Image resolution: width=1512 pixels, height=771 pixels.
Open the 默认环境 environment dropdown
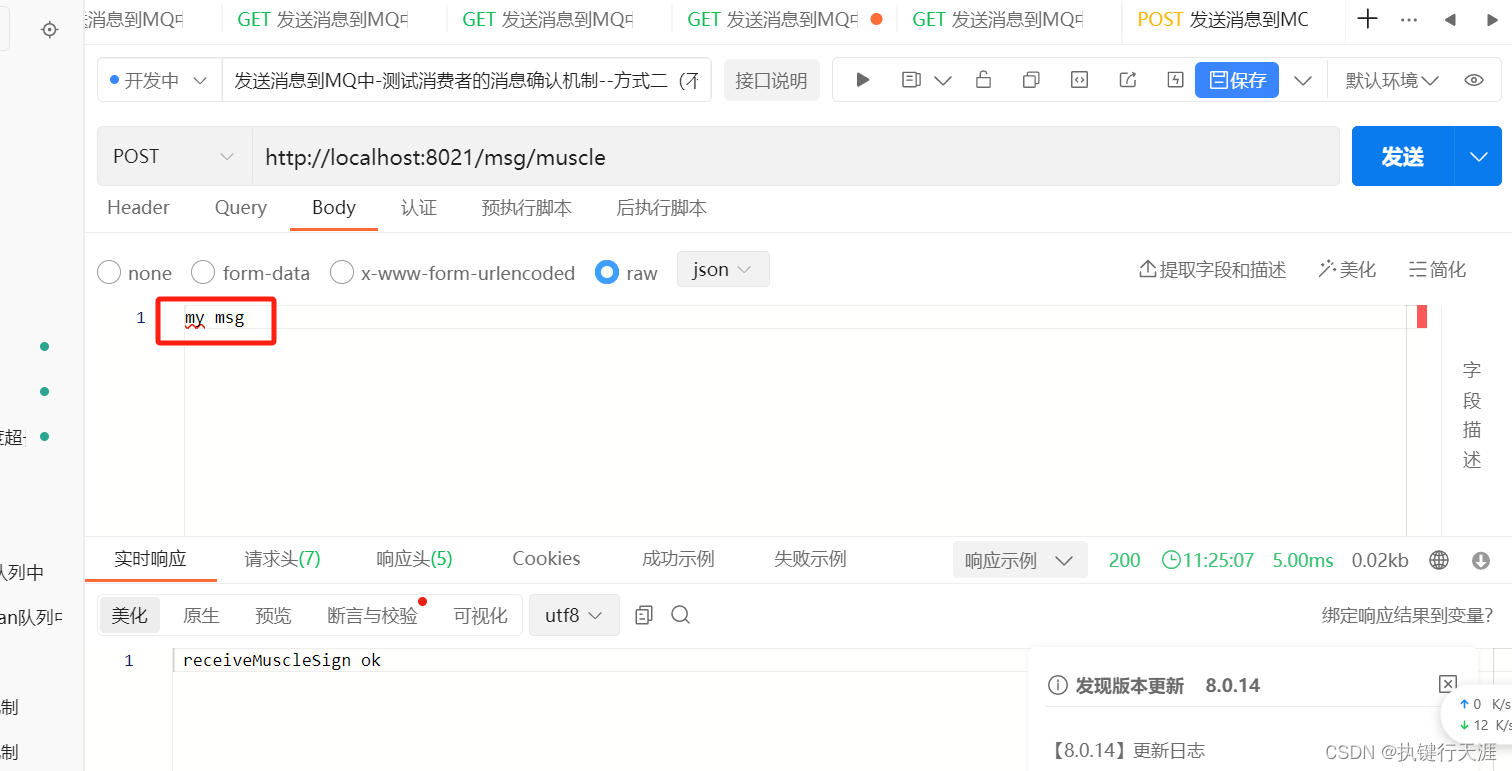click(x=1391, y=80)
